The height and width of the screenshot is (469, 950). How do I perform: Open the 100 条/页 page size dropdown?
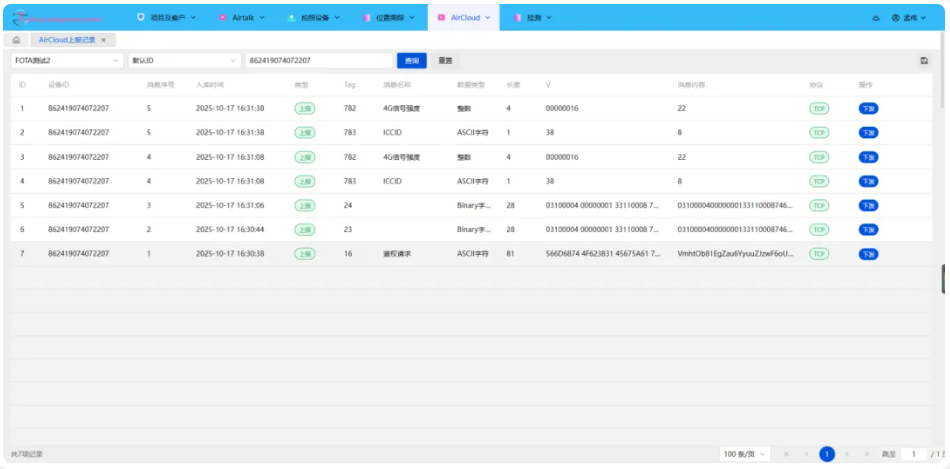click(745, 454)
